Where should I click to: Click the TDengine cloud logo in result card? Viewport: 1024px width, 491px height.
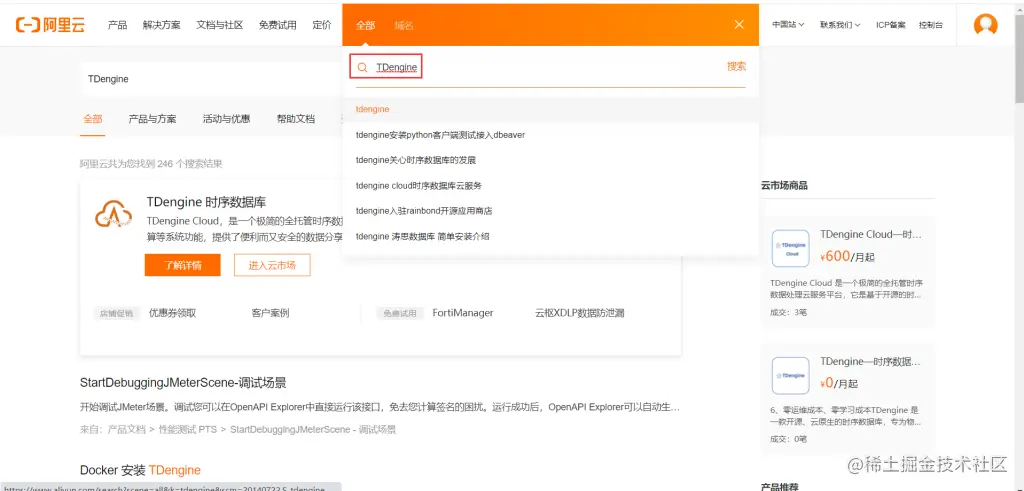[x=114, y=213]
